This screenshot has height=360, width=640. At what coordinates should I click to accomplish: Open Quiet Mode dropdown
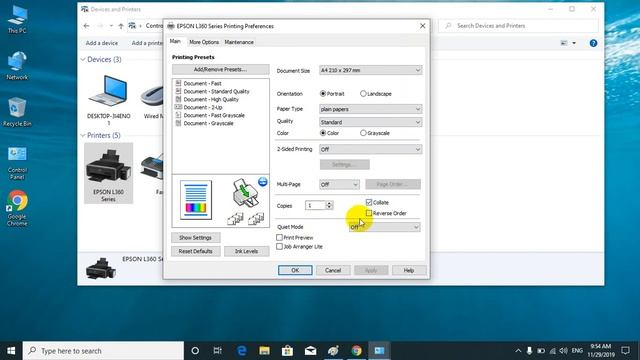click(x=384, y=227)
